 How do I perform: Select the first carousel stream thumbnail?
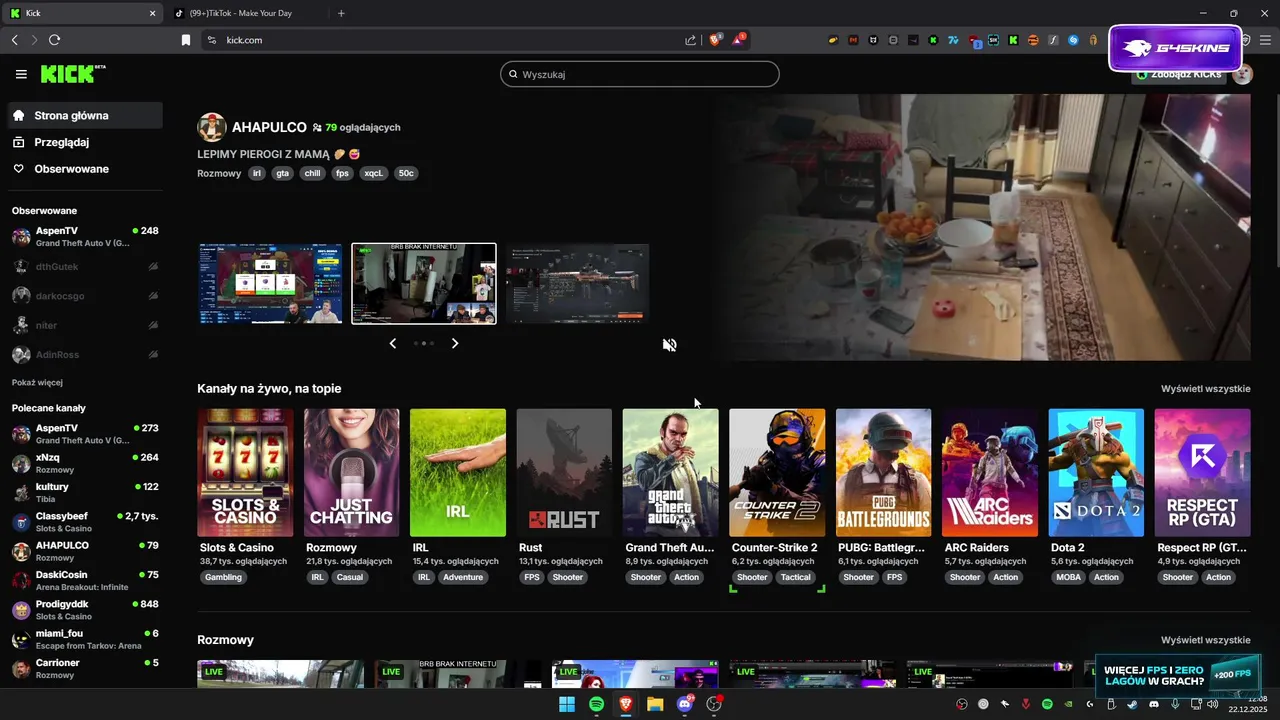(270, 284)
